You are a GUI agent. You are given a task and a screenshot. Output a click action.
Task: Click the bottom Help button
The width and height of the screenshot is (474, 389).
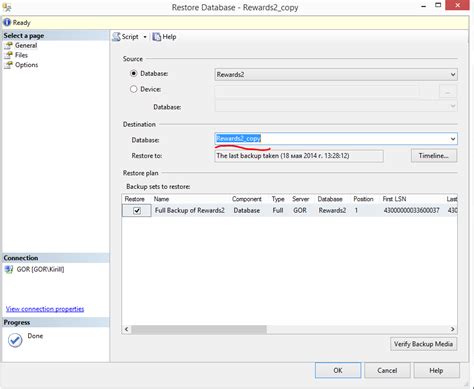click(436, 370)
